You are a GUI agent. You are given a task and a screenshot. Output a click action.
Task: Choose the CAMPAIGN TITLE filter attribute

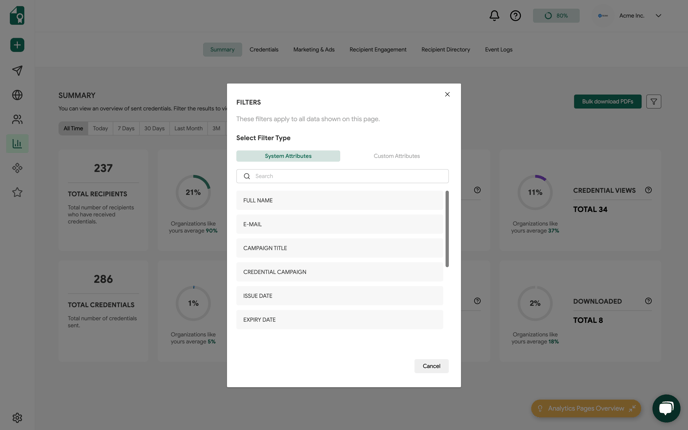pyautogui.click(x=340, y=248)
